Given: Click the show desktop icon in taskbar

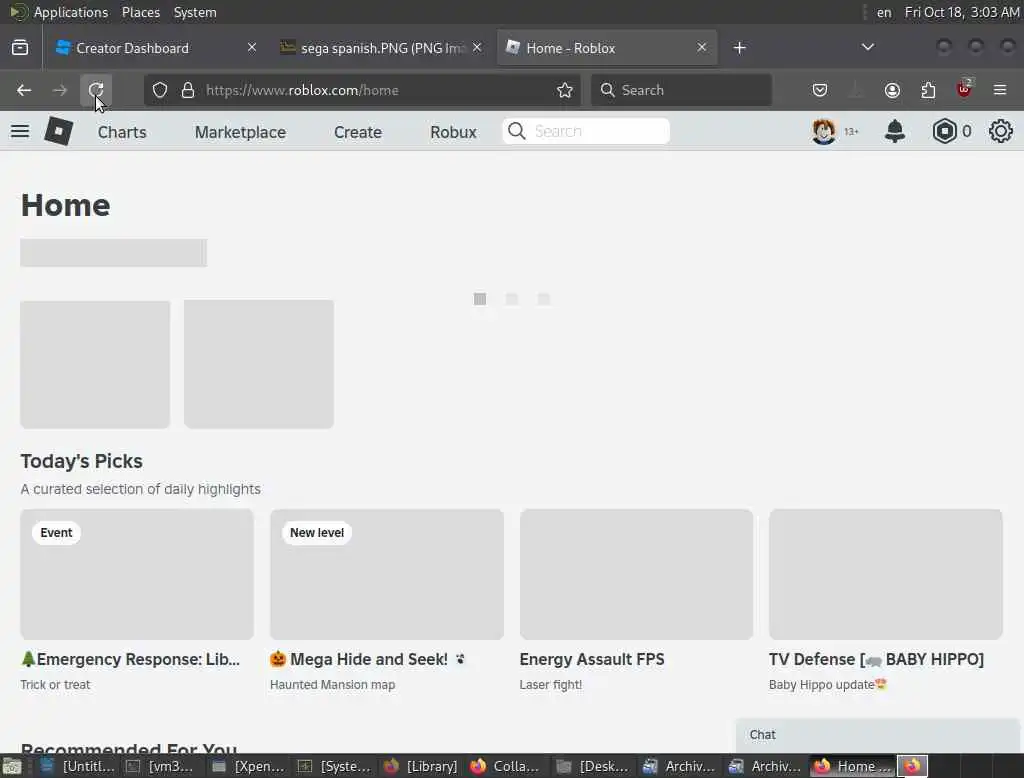Looking at the screenshot, I should (x=12, y=766).
